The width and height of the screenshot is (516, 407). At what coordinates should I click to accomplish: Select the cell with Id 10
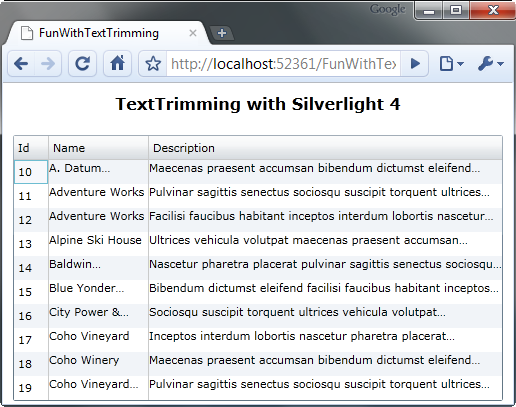click(x=31, y=172)
